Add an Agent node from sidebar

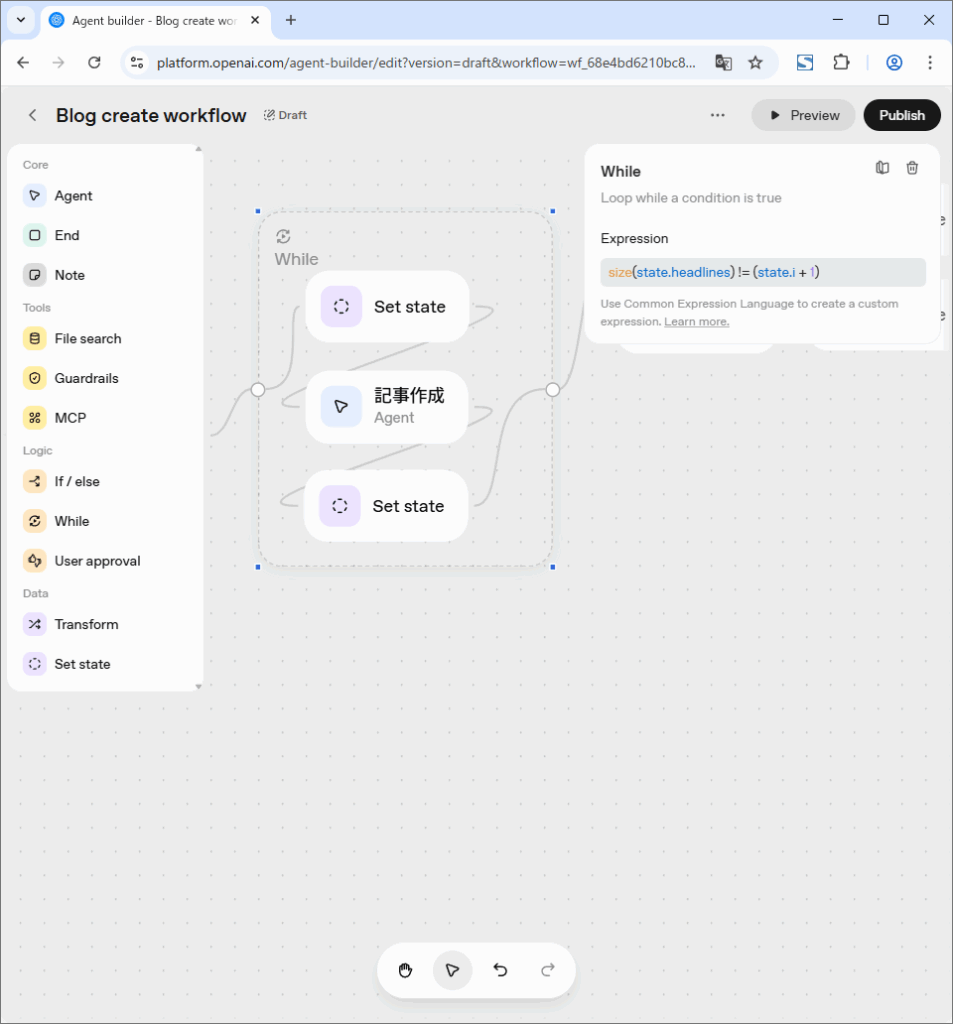point(73,196)
